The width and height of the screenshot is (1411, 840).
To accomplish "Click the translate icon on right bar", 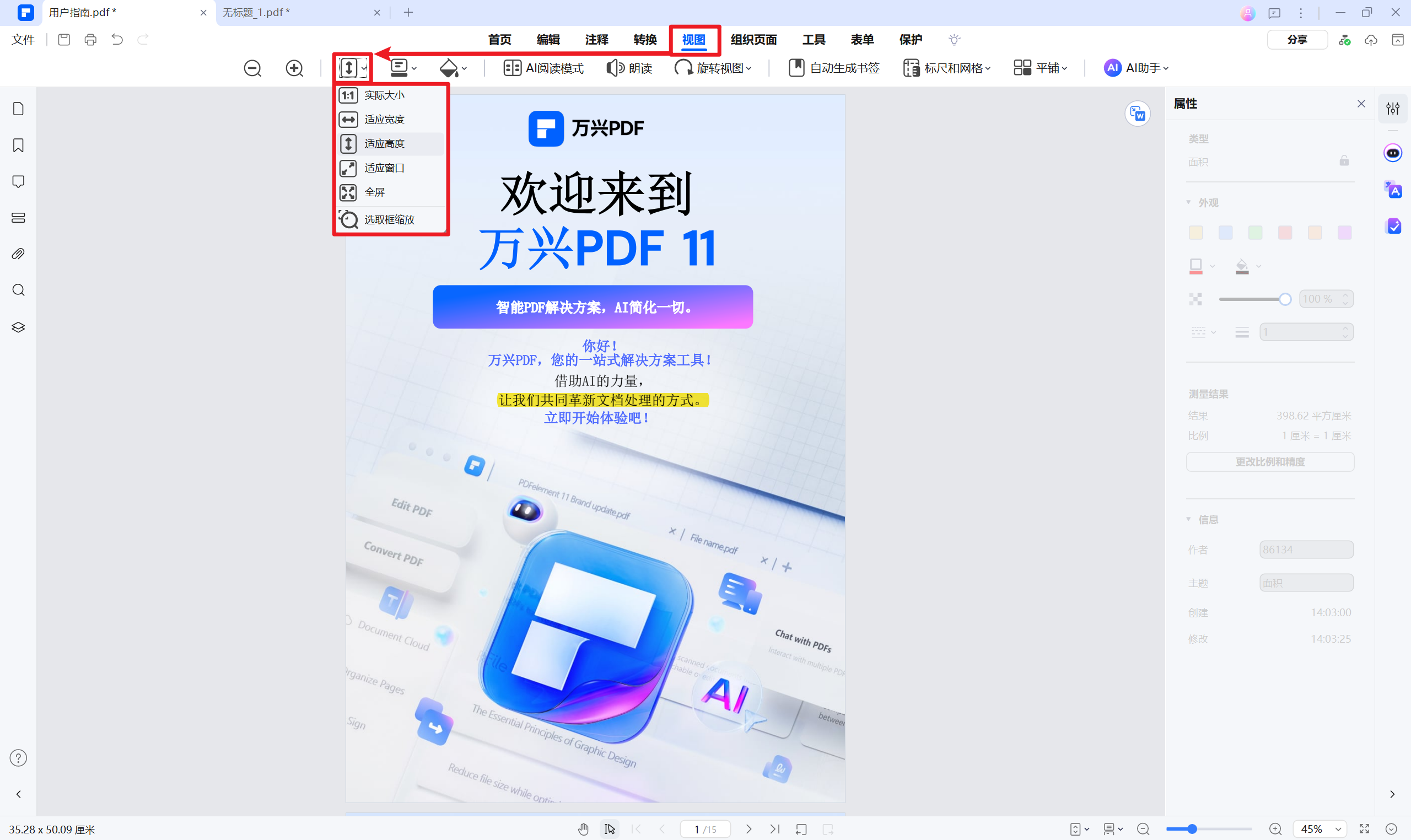I will pos(1392,190).
